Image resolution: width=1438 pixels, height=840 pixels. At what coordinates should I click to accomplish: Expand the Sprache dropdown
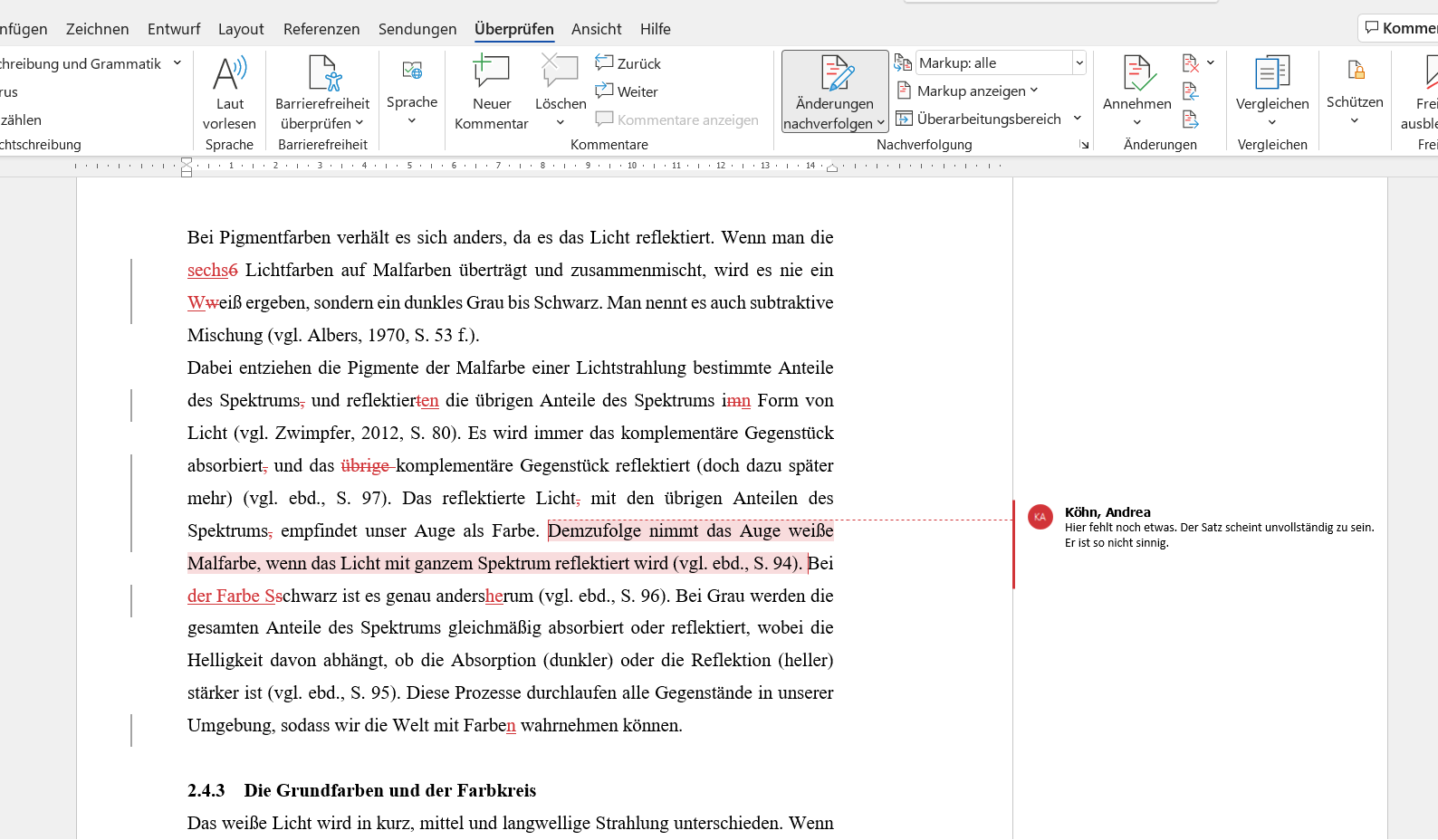coord(412,102)
